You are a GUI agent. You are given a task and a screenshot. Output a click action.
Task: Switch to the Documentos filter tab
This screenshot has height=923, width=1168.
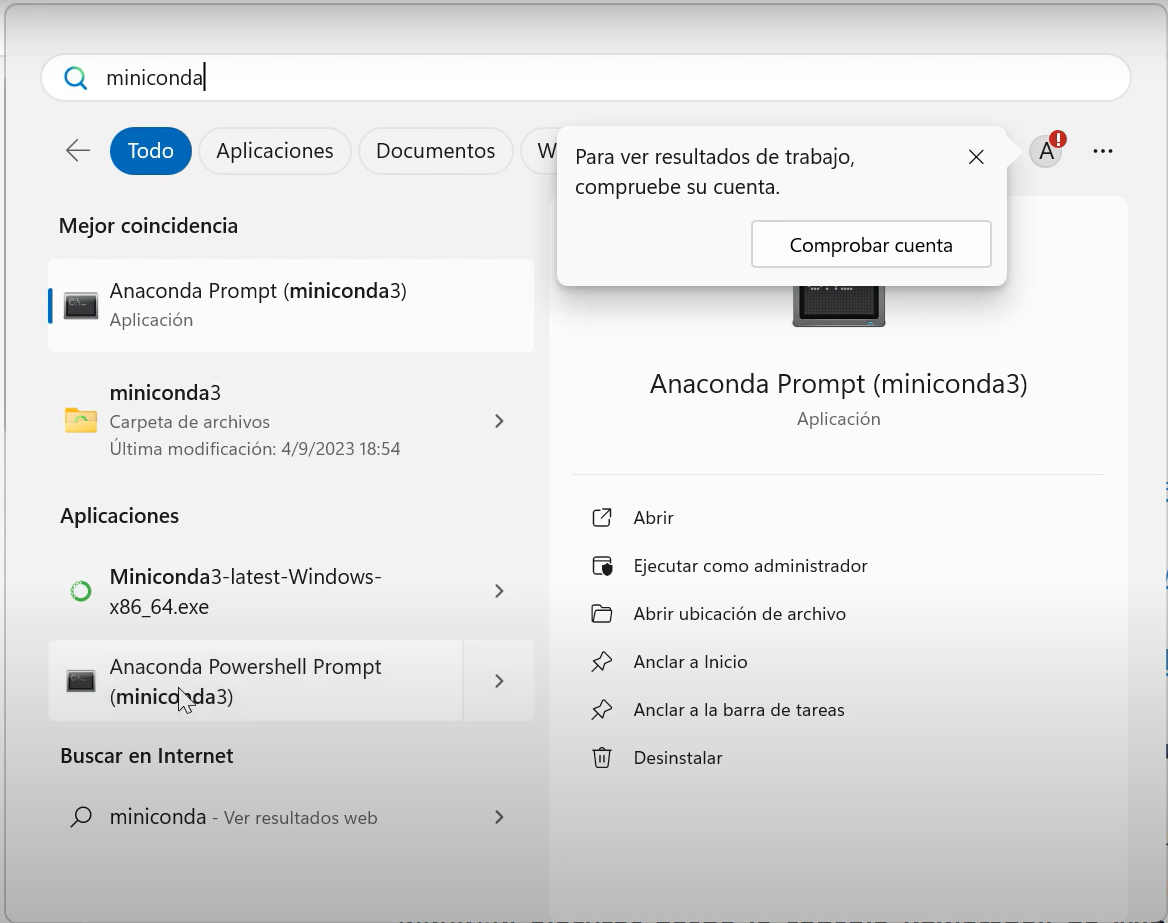coord(436,150)
